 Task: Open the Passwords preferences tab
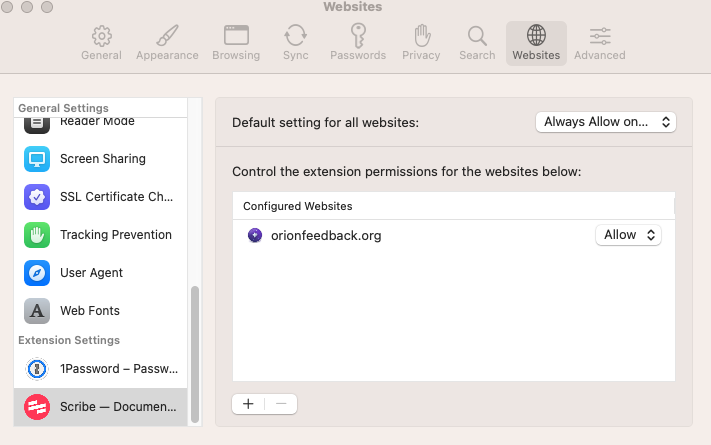(x=358, y=43)
